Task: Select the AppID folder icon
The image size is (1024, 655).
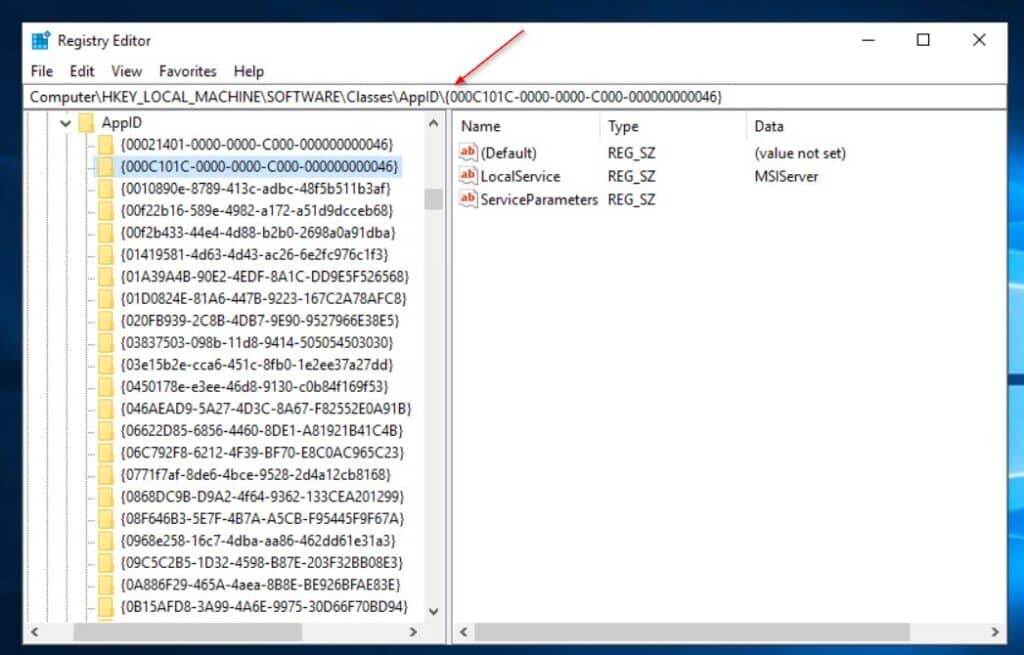Action: pyautogui.click(x=87, y=123)
